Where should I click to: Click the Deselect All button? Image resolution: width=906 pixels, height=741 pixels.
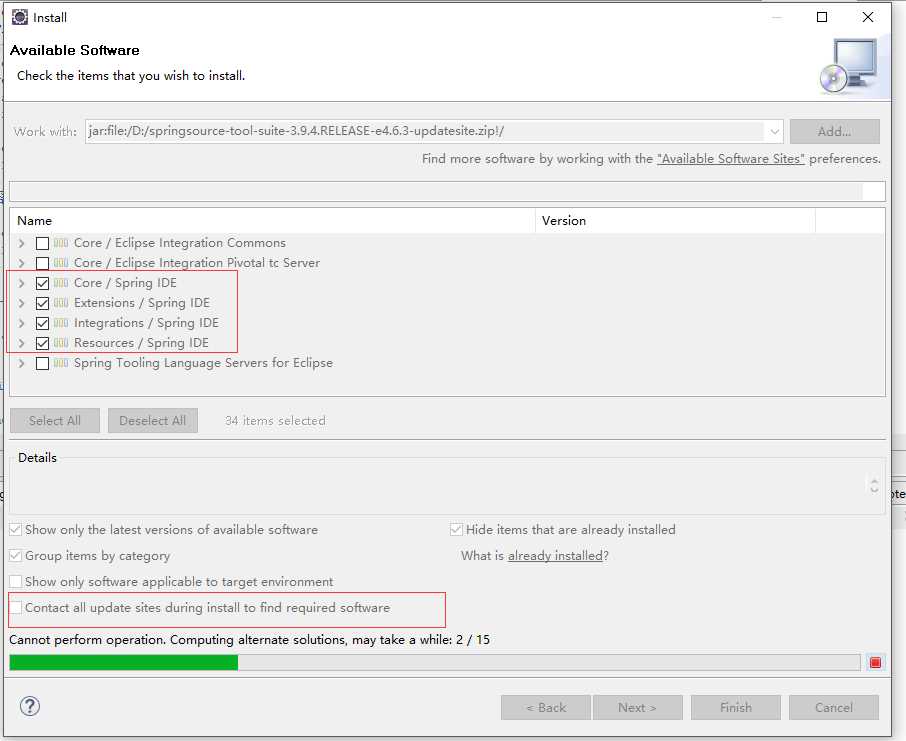[x=153, y=420]
